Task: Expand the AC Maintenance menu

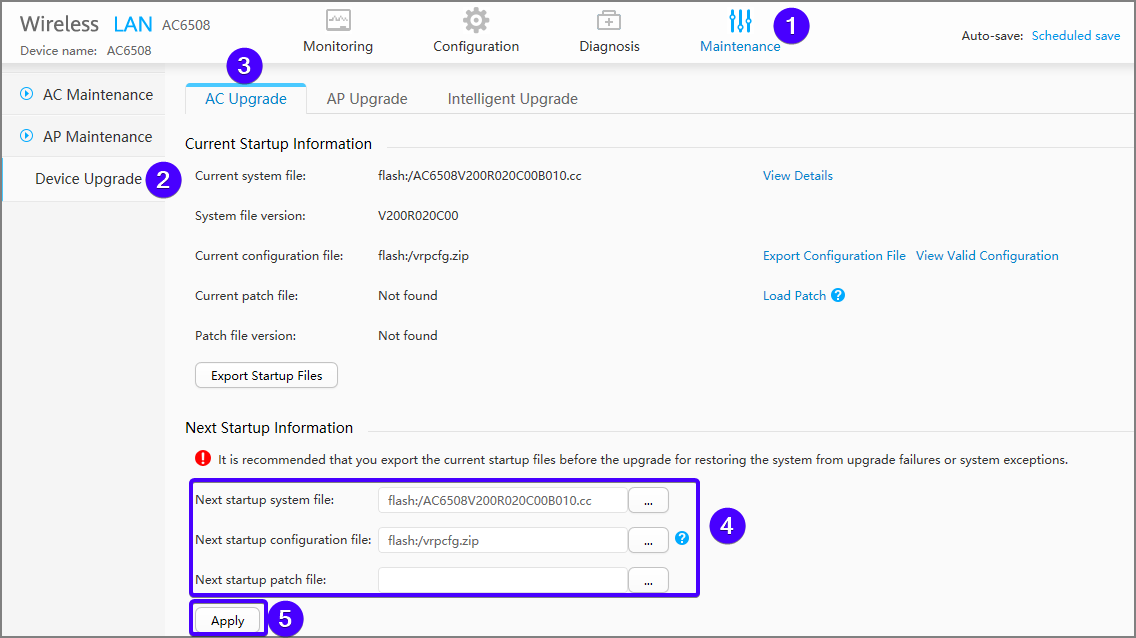Action: [x=86, y=95]
